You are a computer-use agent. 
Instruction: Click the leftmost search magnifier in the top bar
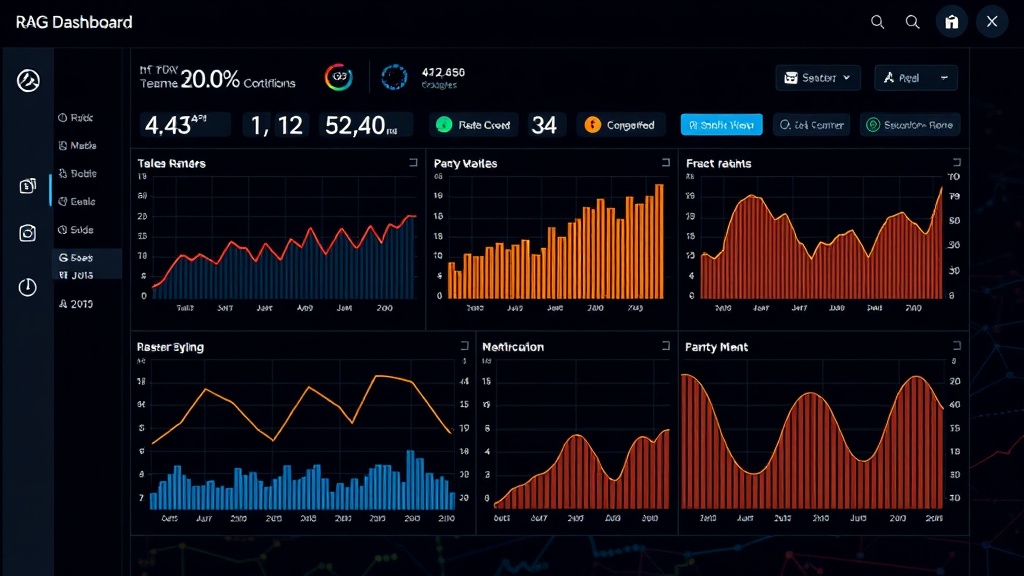click(x=878, y=22)
